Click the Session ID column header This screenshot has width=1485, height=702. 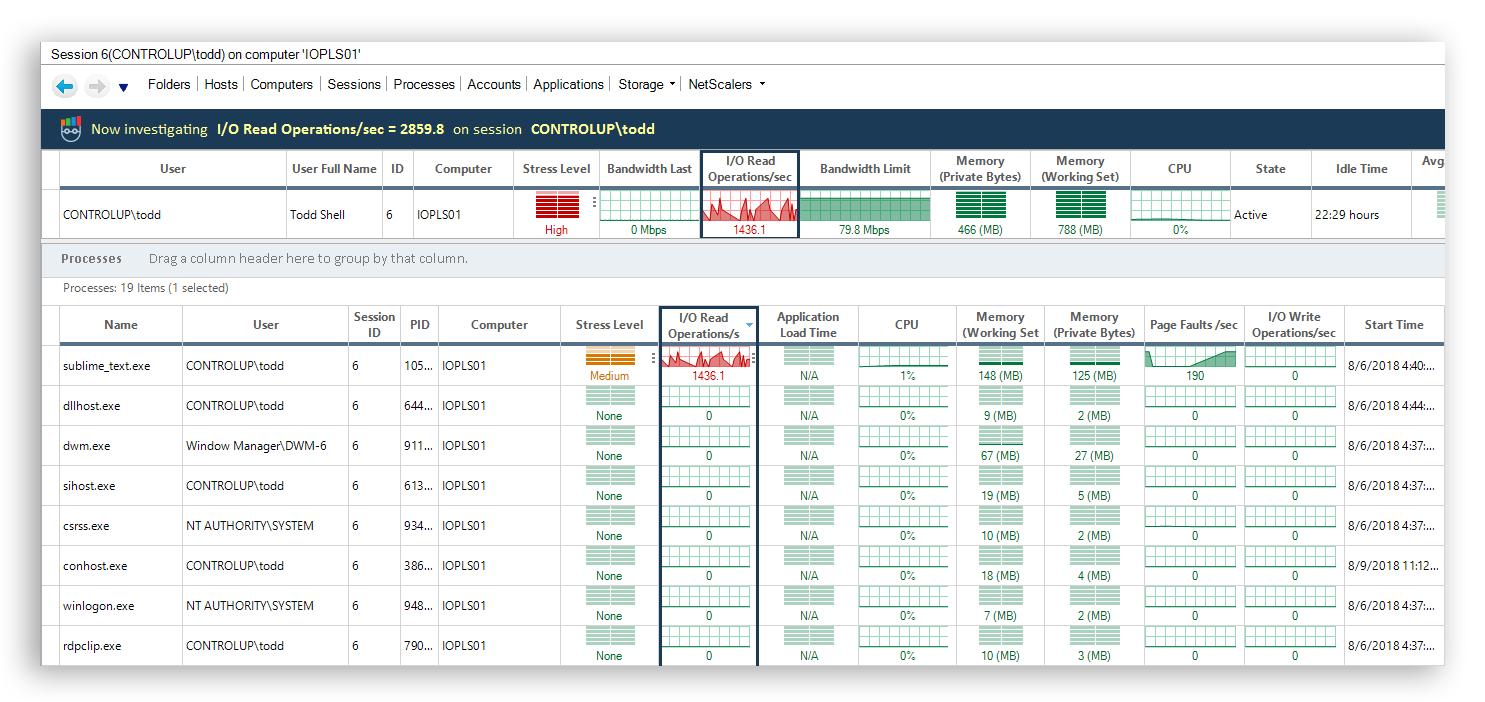pos(375,325)
